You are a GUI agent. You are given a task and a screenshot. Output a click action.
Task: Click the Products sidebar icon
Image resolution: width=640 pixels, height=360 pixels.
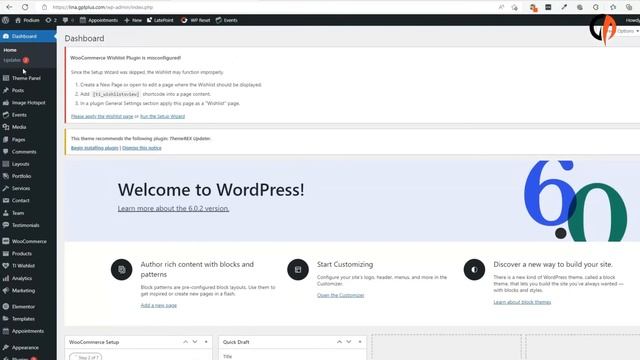pyautogui.click(x=6, y=253)
